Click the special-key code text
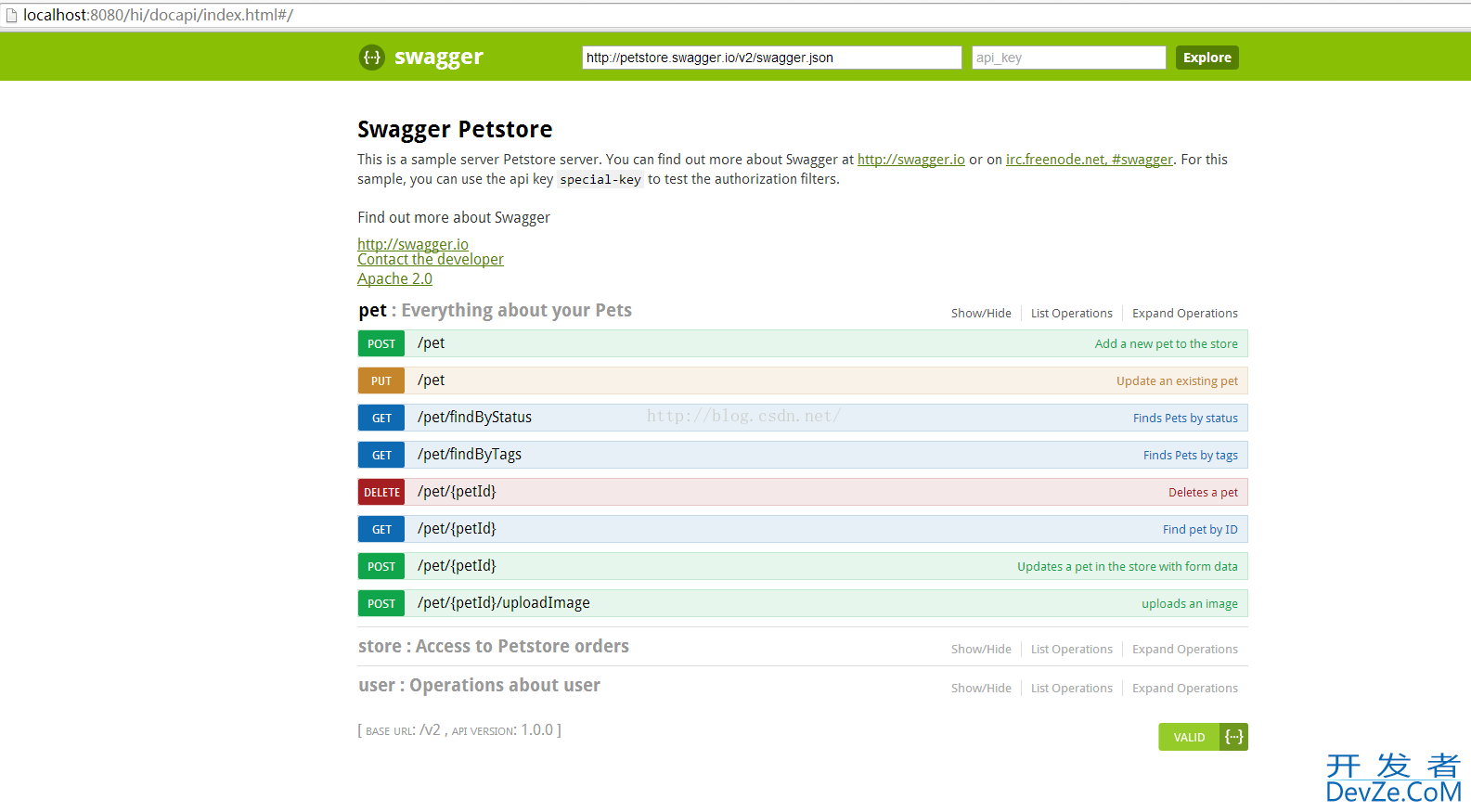Image resolution: width=1471 pixels, height=812 pixels. click(600, 180)
